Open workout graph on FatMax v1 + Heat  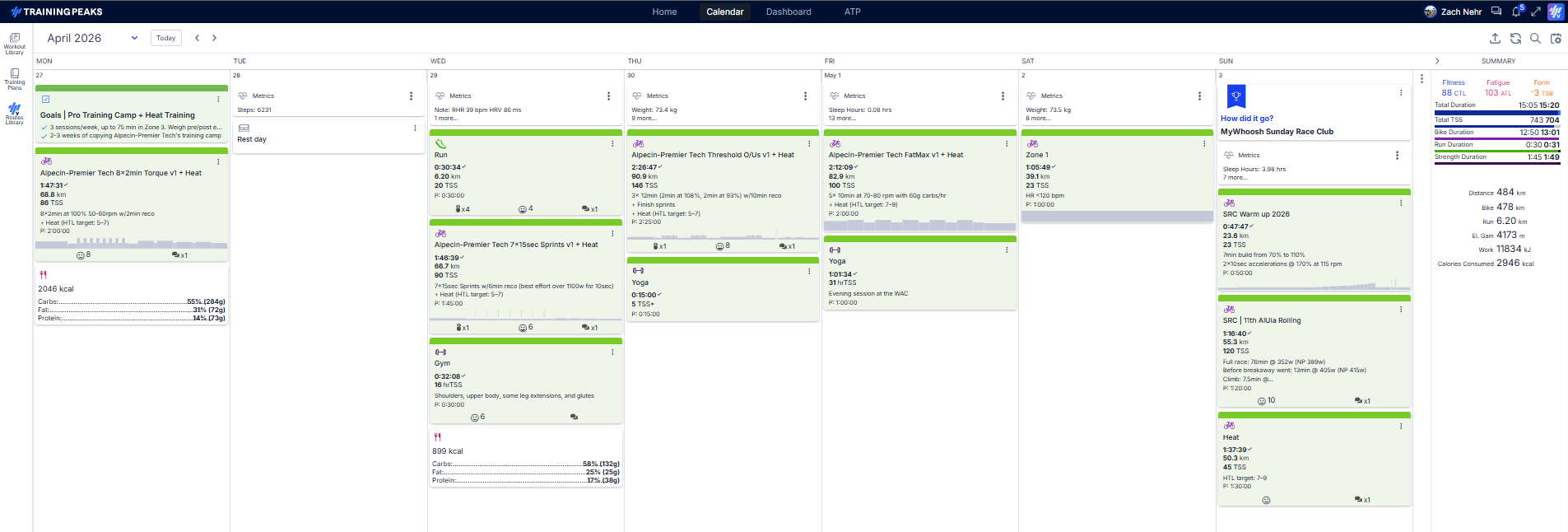click(920, 225)
